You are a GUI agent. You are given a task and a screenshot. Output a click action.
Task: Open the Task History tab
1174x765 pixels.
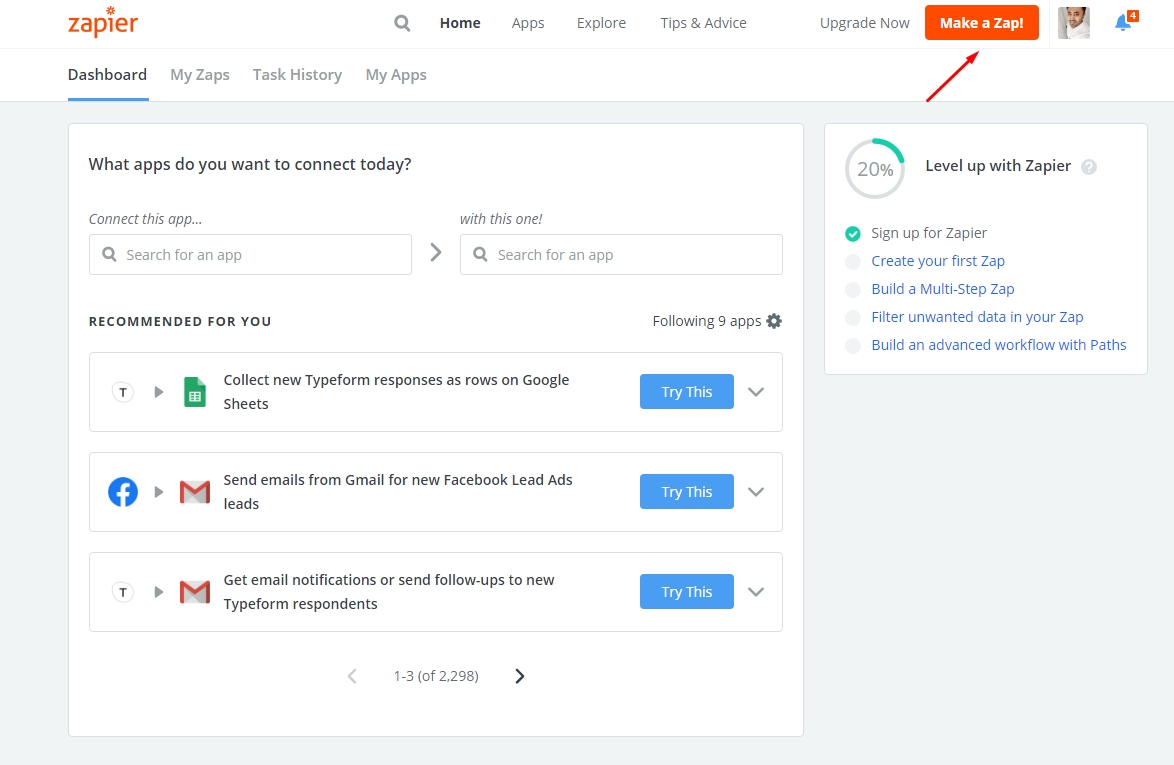pos(297,75)
